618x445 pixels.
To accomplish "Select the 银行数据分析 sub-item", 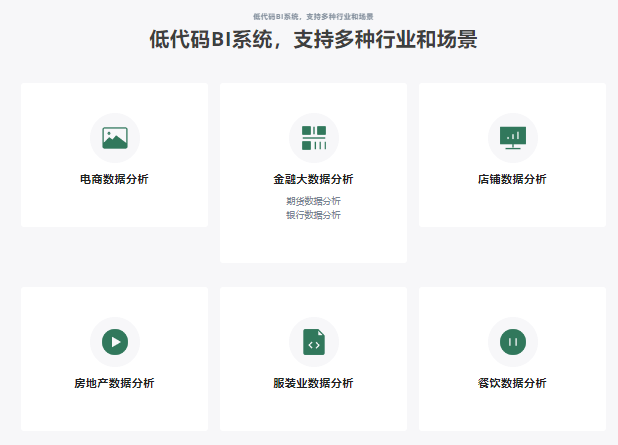I will click(x=313, y=215).
